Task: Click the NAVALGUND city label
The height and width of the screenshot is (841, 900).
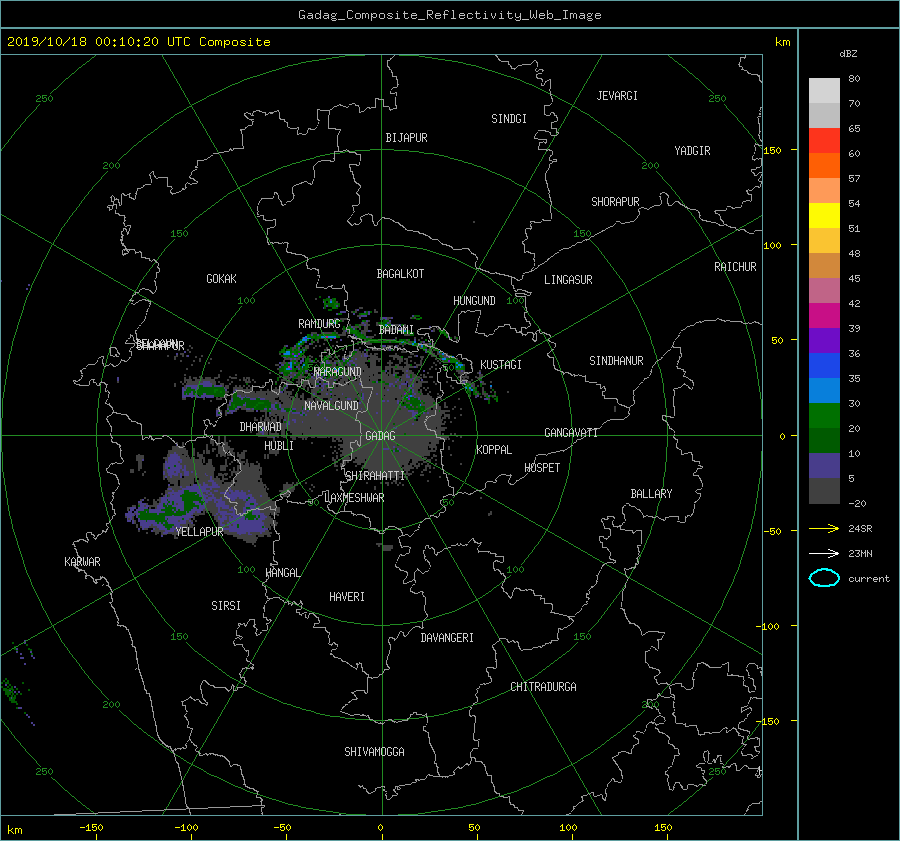Action: pos(331,406)
